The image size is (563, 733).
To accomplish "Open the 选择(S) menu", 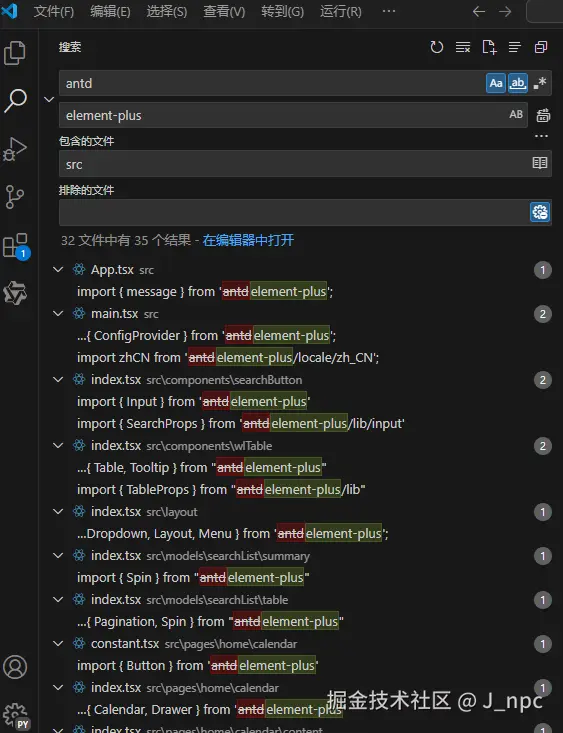I will click(167, 11).
